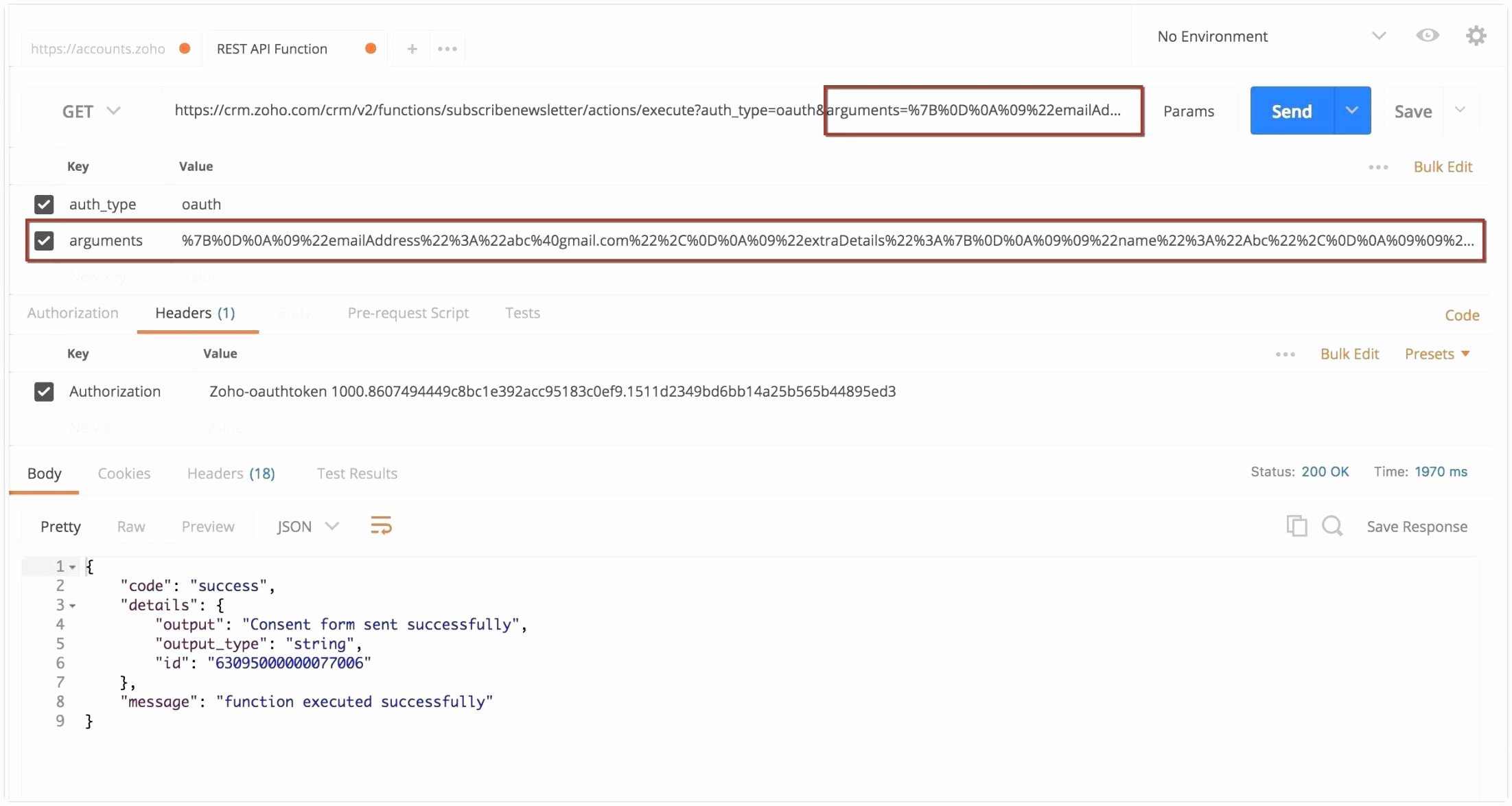Click the Save button for this request
This screenshot has height=806, width=1512.
(1412, 111)
